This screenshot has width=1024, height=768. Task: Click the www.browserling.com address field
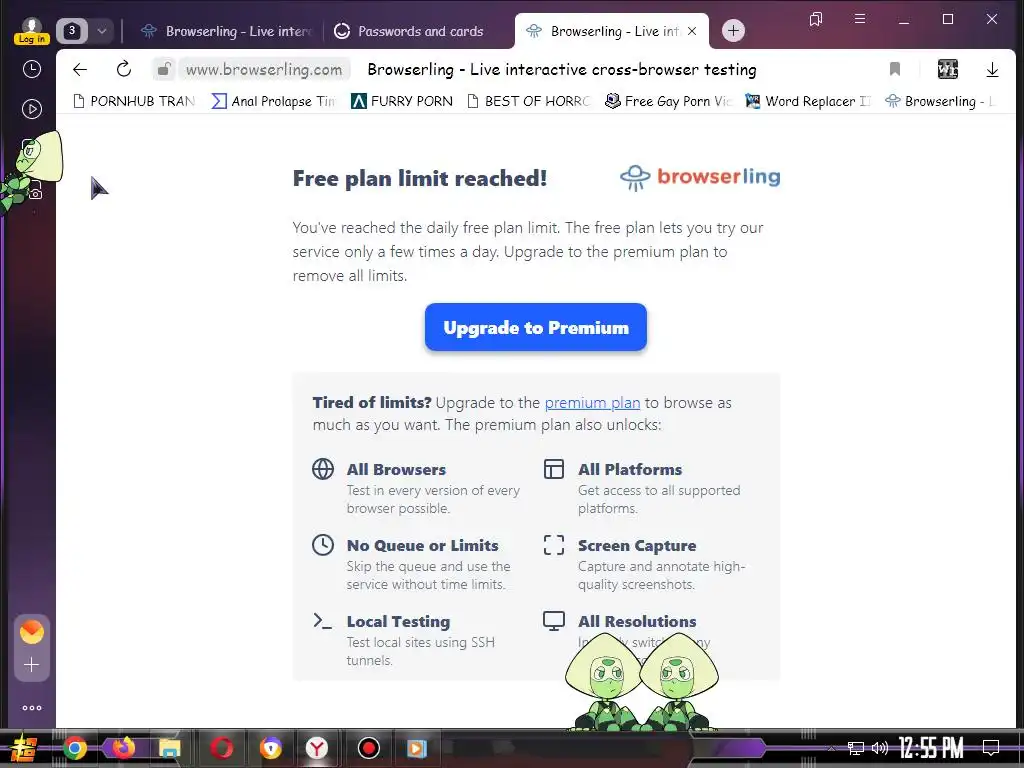point(264,69)
